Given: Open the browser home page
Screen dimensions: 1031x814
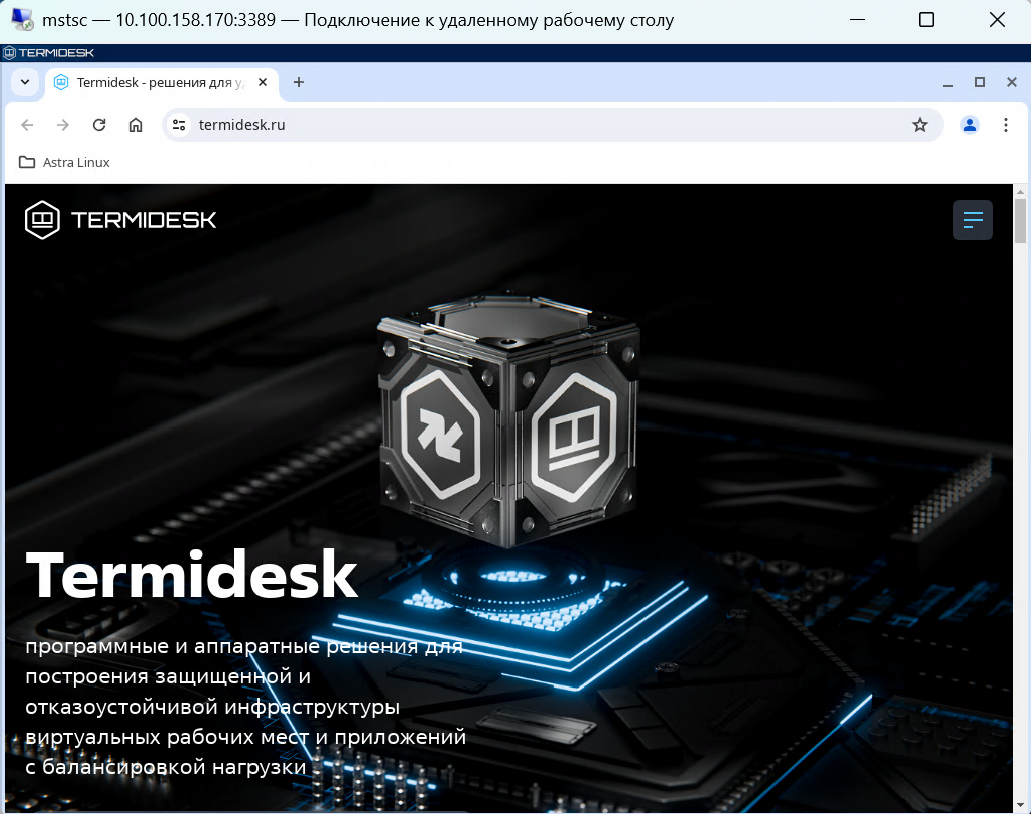Looking at the screenshot, I should [x=135, y=125].
